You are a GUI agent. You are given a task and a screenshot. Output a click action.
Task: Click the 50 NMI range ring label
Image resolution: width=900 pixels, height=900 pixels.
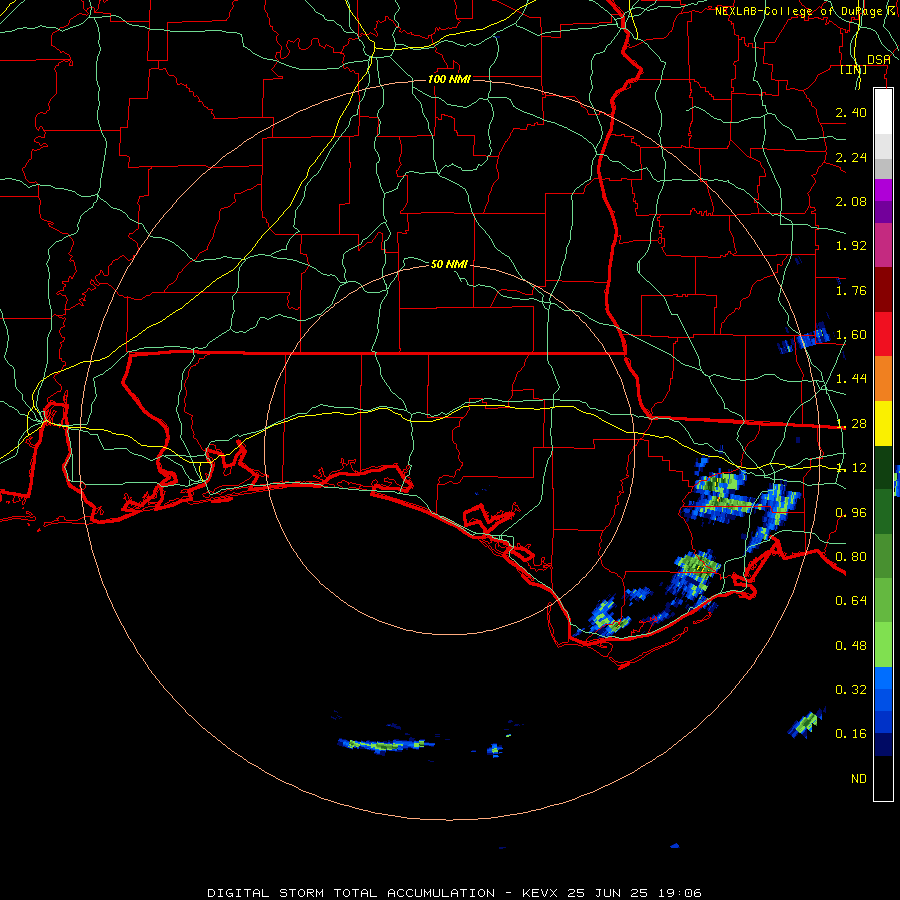(x=449, y=264)
